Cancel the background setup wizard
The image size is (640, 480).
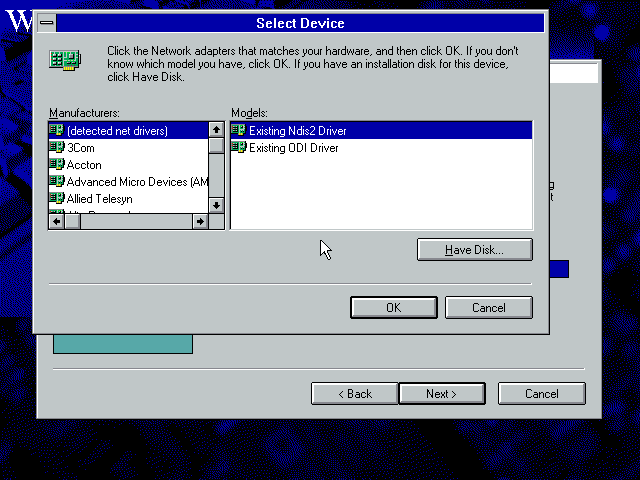542,394
